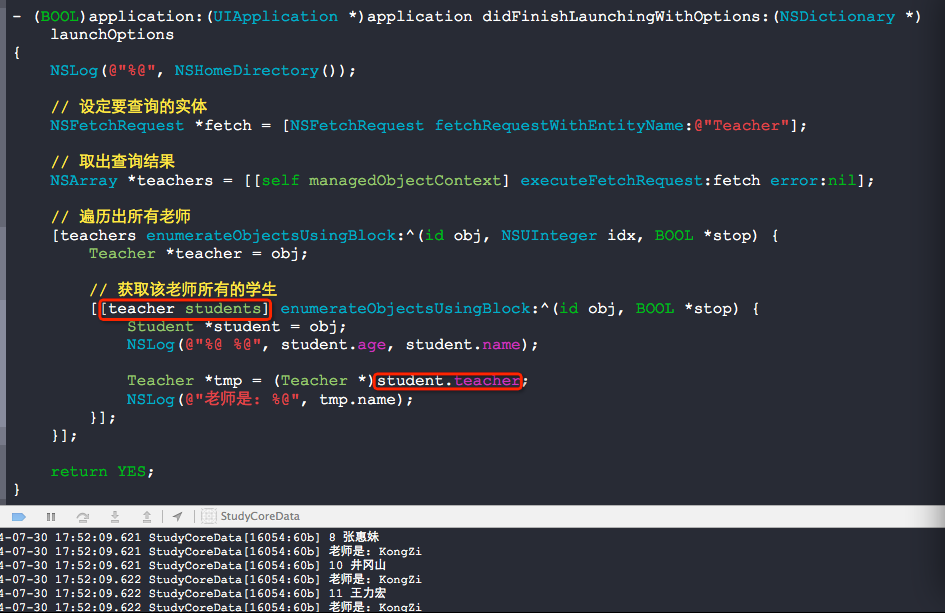Select the comment 遍历出所有老师
Screen dimensions: 945x613
click(x=121, y=216)
